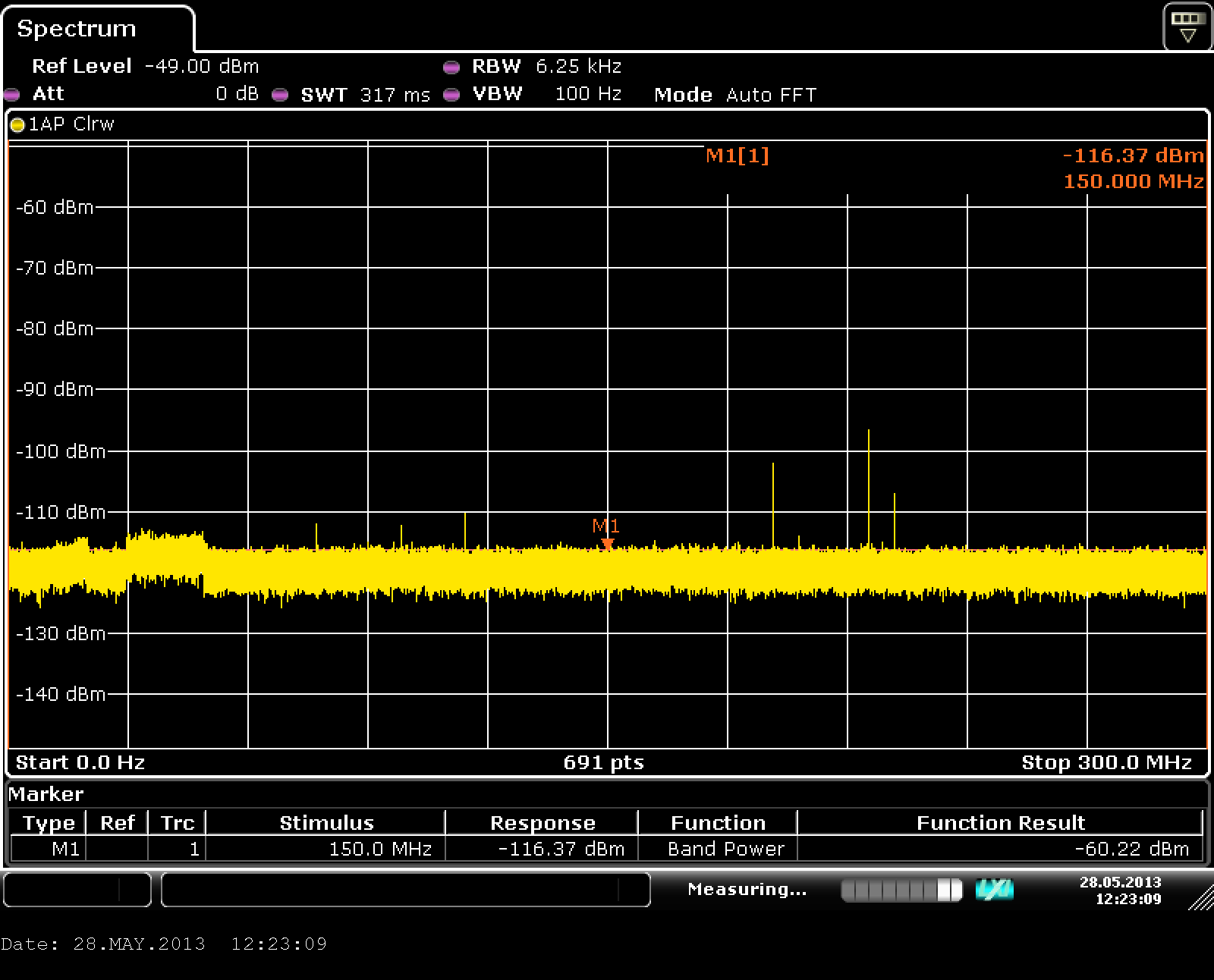Click the Measuring progress bar
The height and width of the screenshot is (980, 1214).
(x=901, y=890)
